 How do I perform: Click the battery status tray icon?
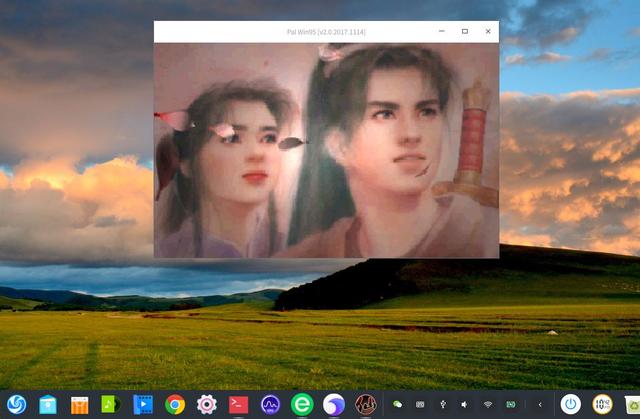pos(511,404)
